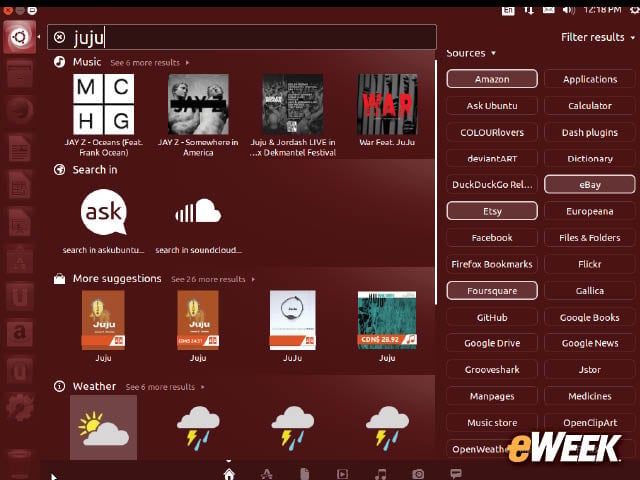Viewport: 640px width, 480px height.
Task: Open the sound volume indicator
Action: tap(569, 10)
